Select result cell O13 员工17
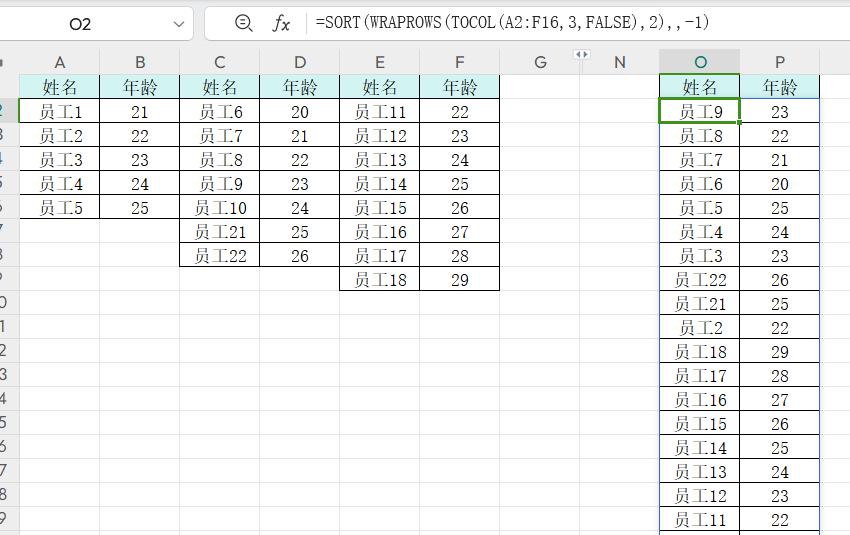The height and width of the screenshot is (535, 850). click(700, 375)
